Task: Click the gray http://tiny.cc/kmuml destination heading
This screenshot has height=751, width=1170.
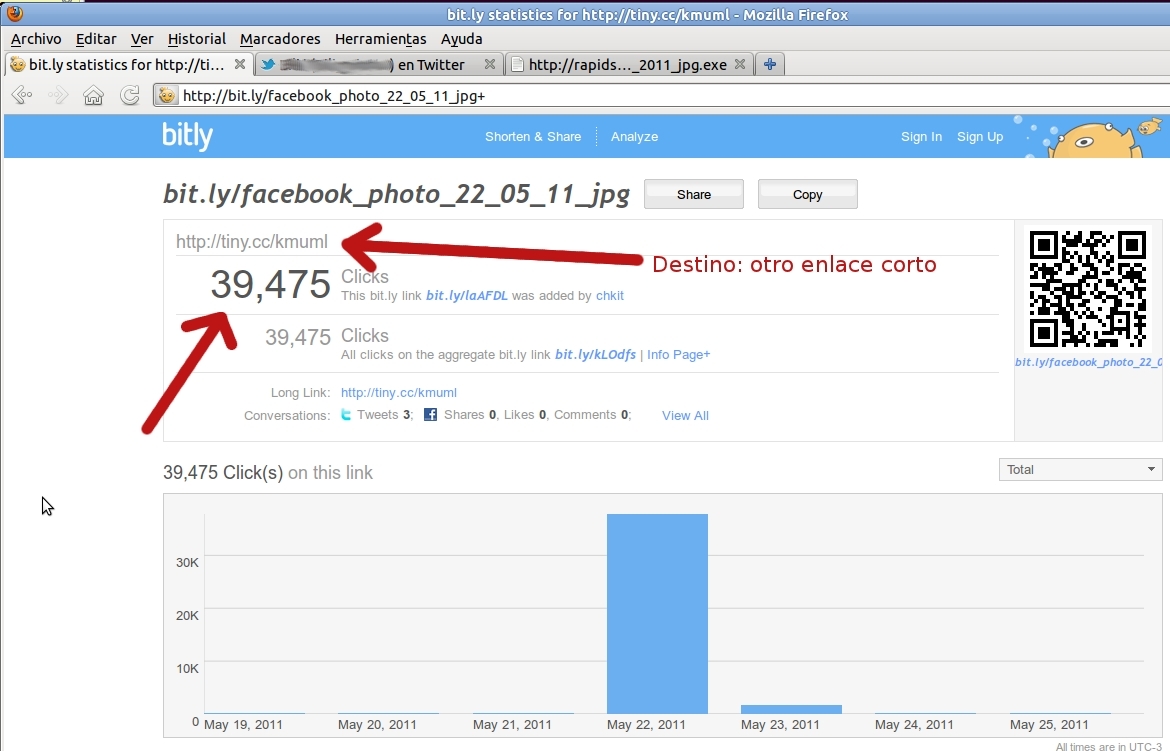Action: pyautogui.click(x=251, y=242)
